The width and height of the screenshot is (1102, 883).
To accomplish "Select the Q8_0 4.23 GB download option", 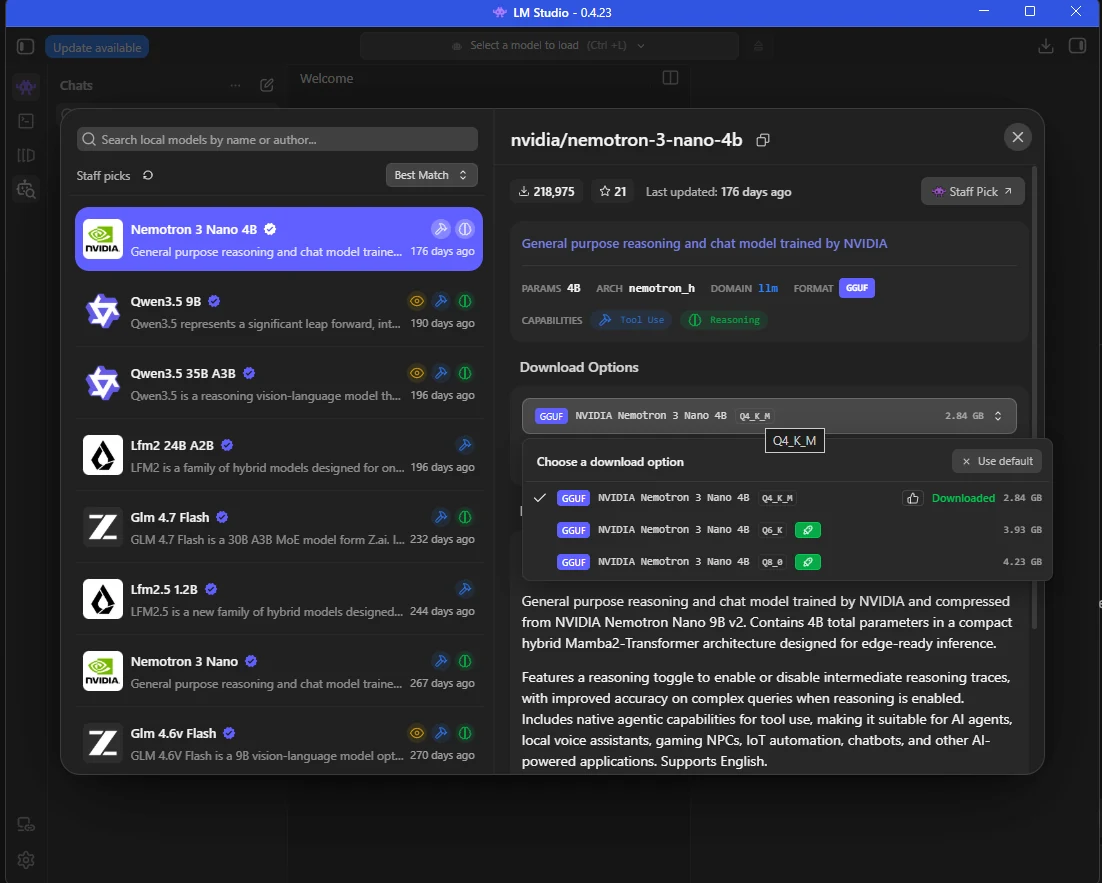I will click(x=787, y=562).
